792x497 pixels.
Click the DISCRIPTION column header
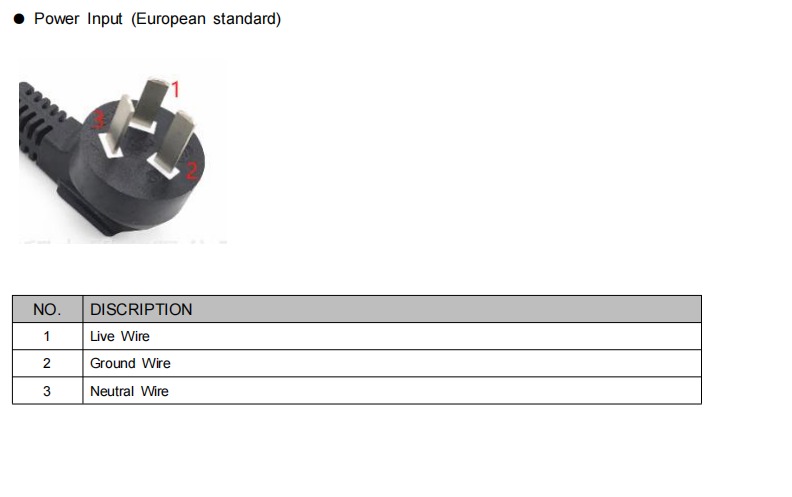tap(392, 309)
